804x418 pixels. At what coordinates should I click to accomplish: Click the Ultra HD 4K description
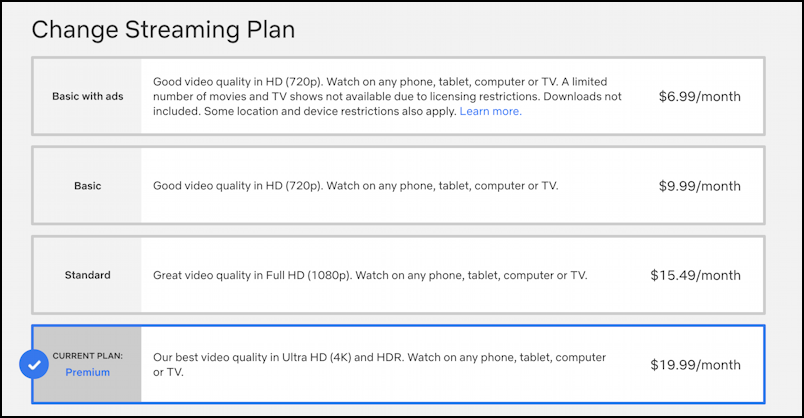[x=379, y=365]
